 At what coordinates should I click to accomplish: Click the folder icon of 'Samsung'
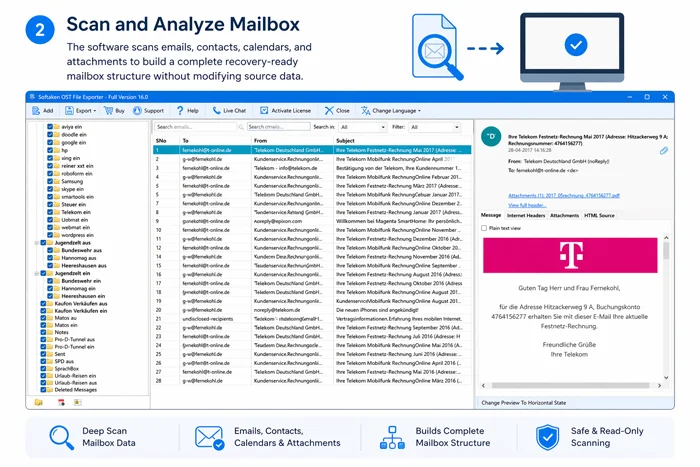57,181
